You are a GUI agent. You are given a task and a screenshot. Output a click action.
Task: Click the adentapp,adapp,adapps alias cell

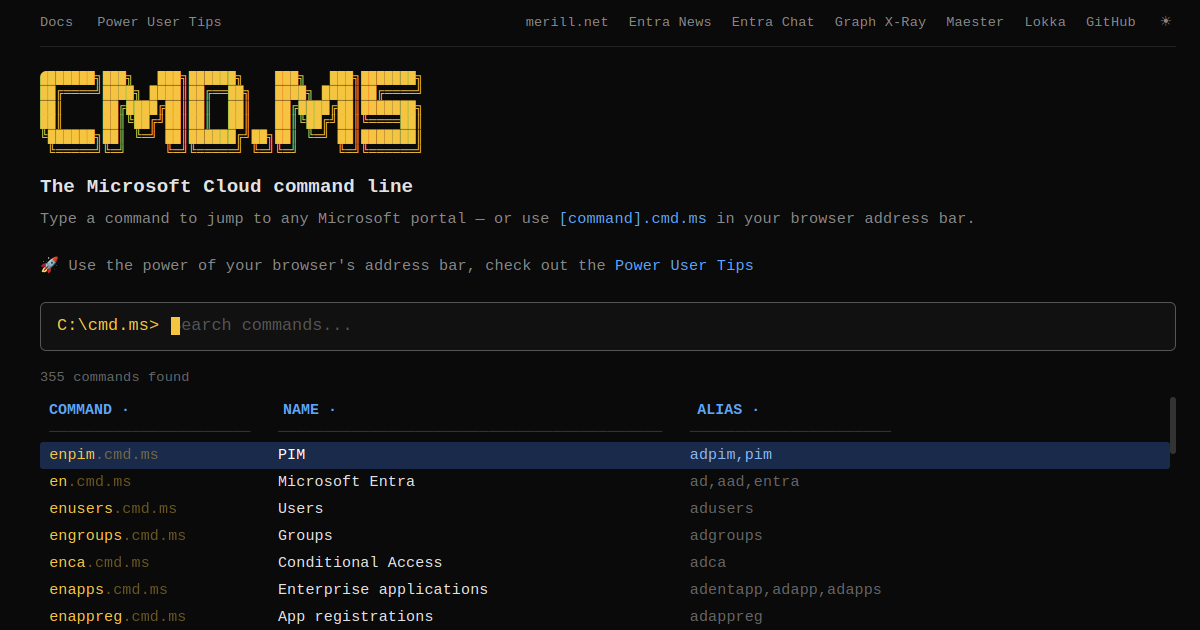click(786, 590)
